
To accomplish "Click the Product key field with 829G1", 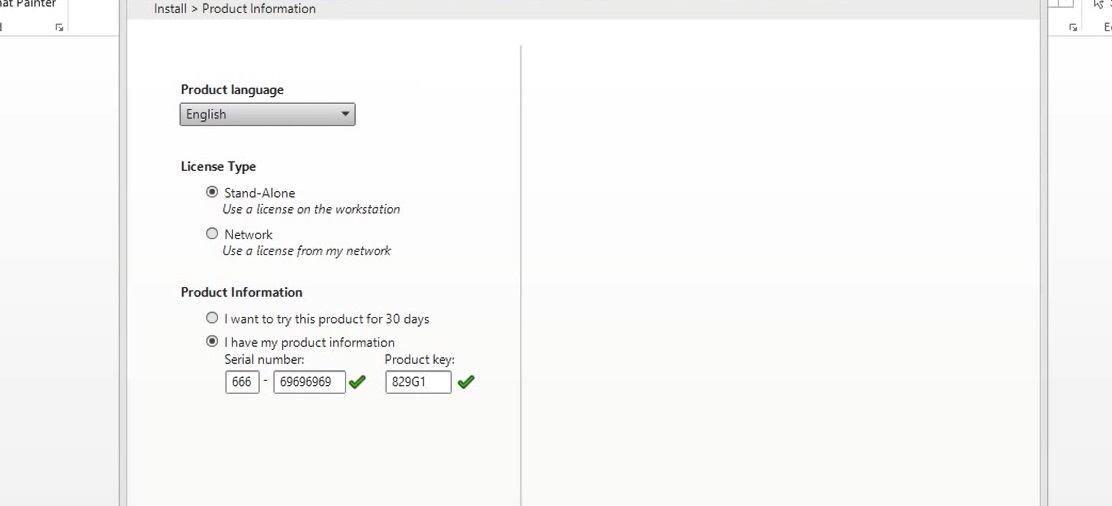I will 418,382.
